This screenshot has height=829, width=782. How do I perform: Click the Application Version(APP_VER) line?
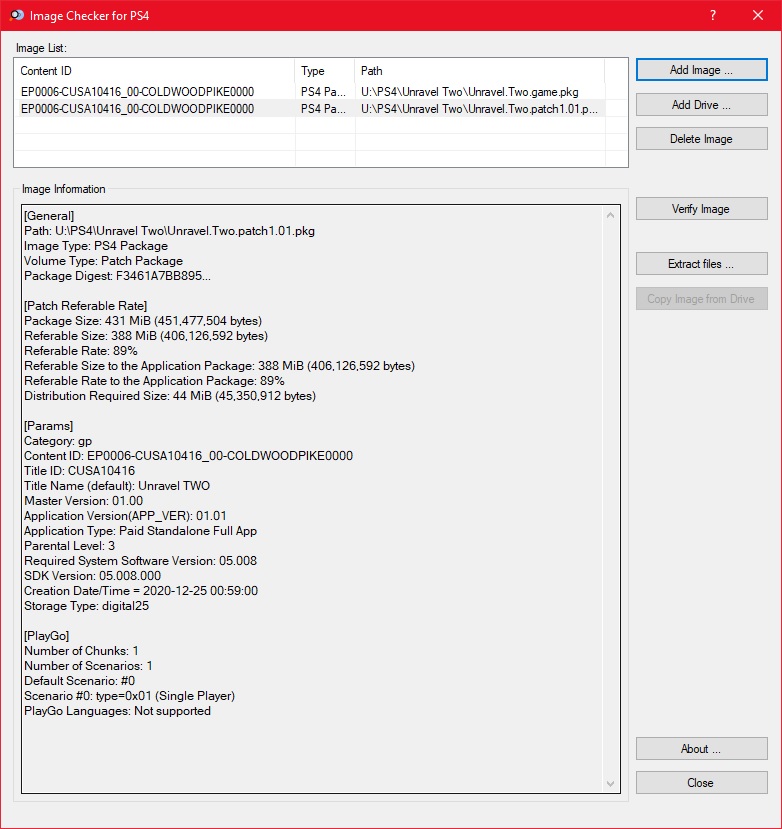click(125, 516)
